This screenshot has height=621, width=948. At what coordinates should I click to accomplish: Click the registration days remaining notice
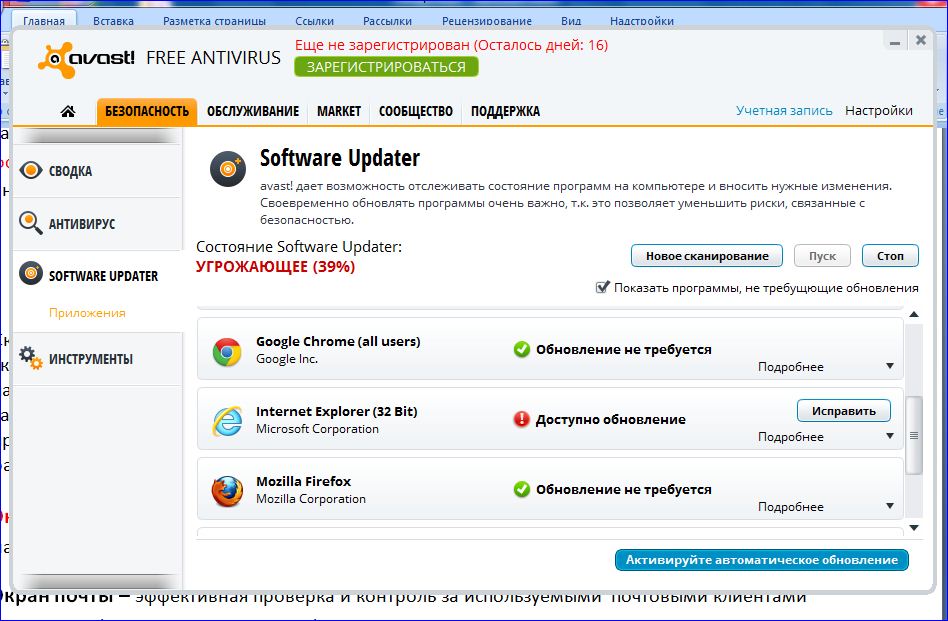click(x=452, y=45)
